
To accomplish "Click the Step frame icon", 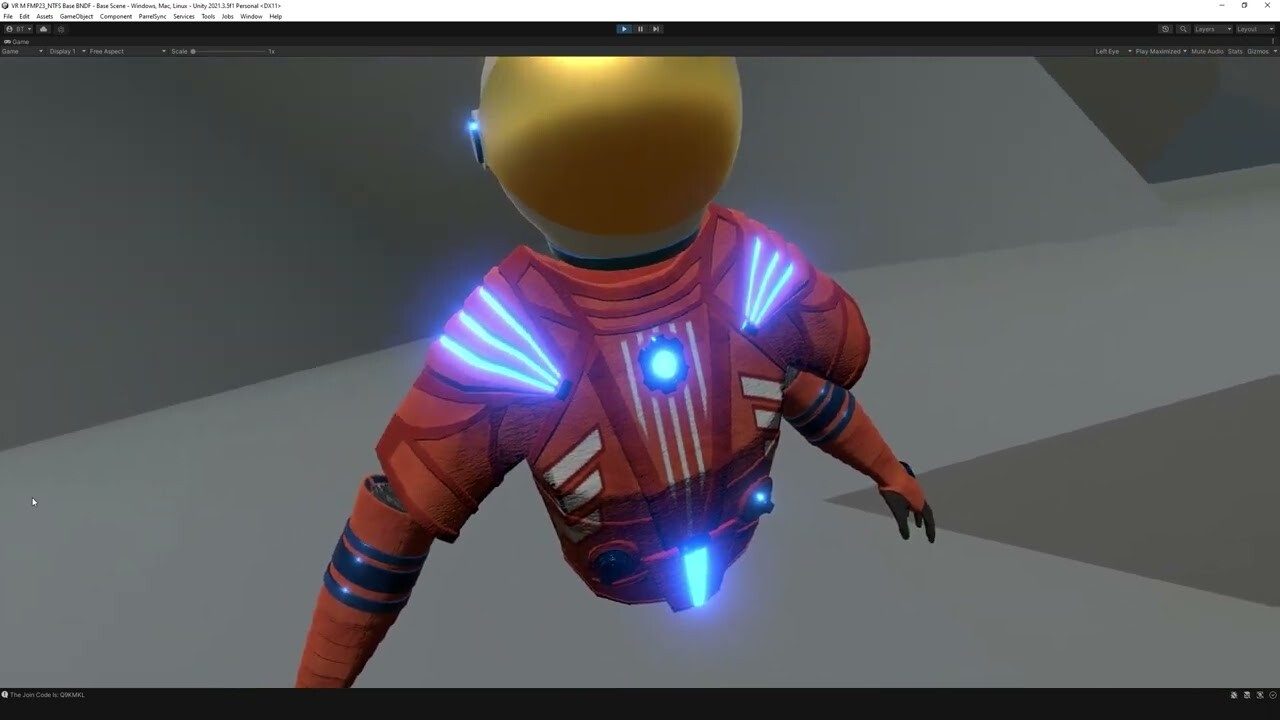I will click(x=656, y=29).
